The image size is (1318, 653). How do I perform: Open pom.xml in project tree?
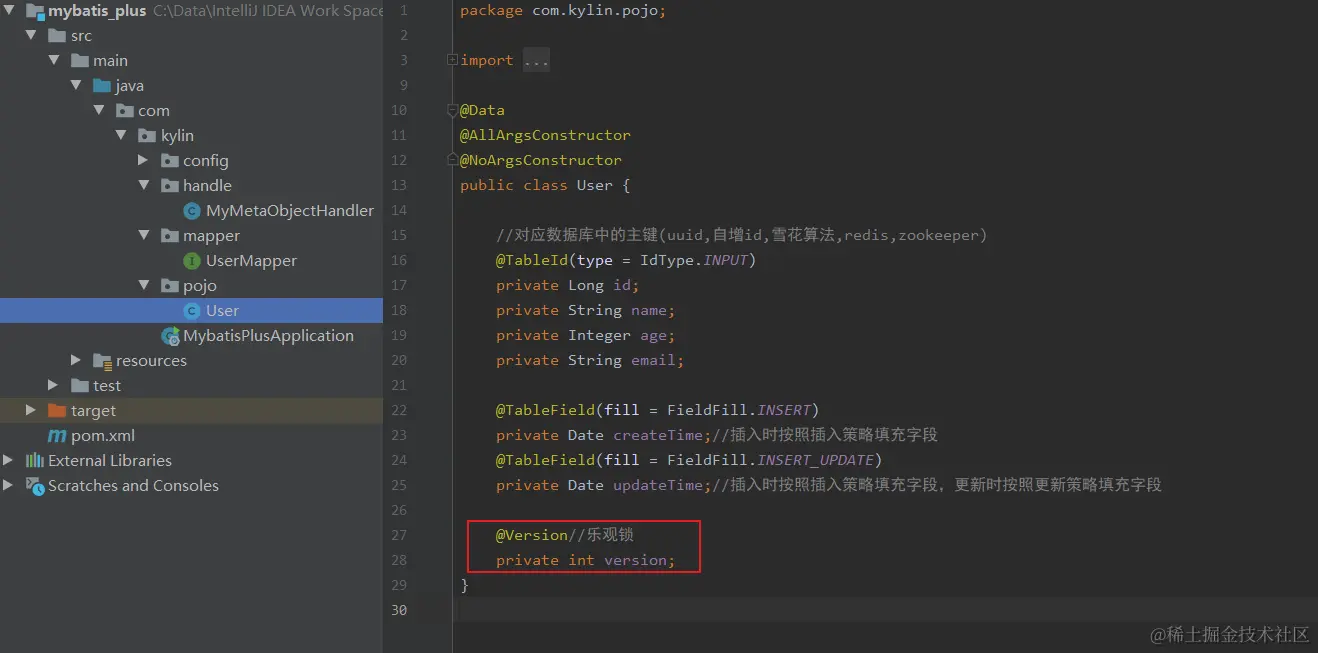click(x=102, y=436)
